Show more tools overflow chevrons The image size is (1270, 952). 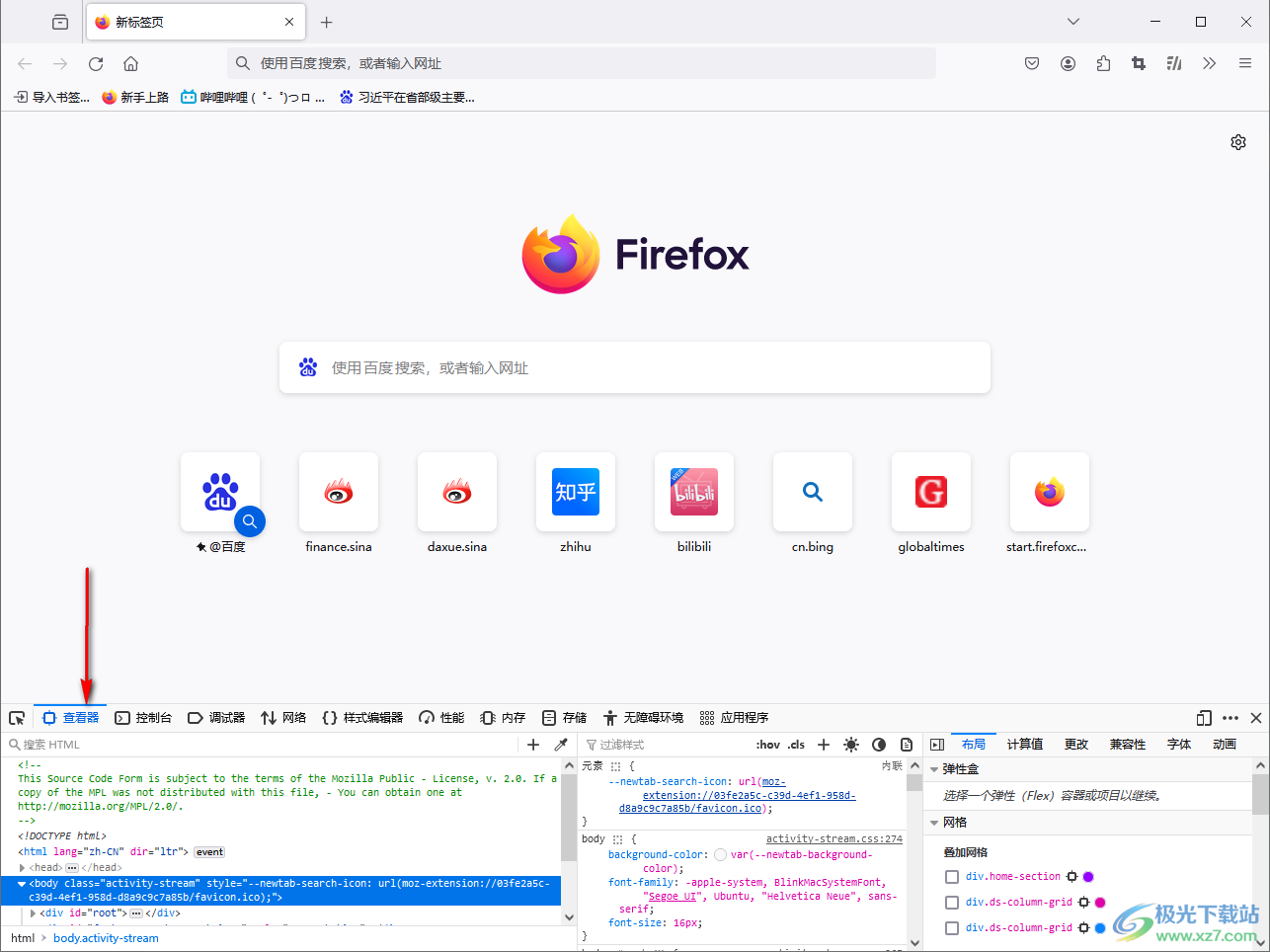pyautogui.click(x=1210, y=63)
